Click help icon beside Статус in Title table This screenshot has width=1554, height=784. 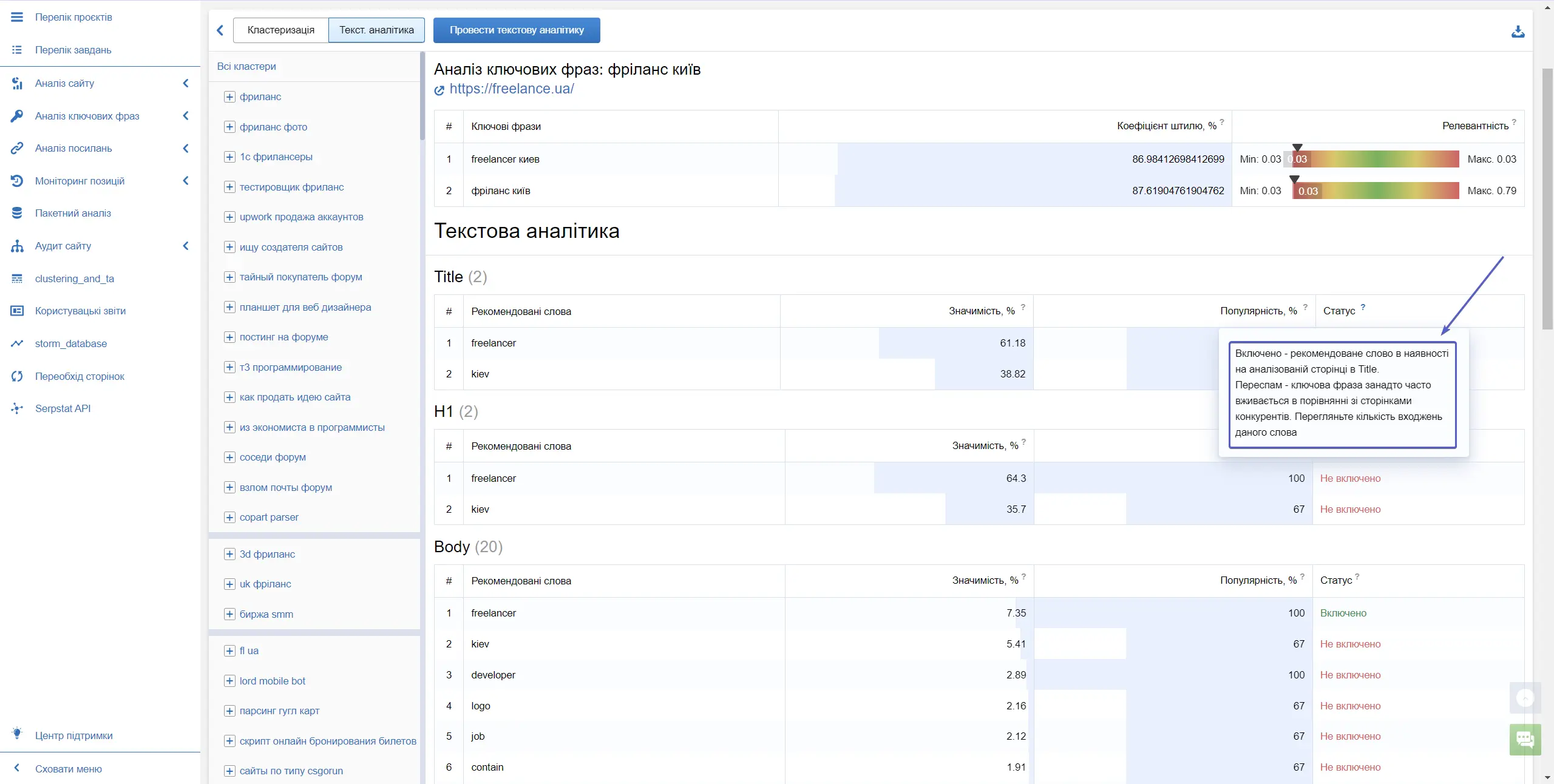tap(1363, 307)
